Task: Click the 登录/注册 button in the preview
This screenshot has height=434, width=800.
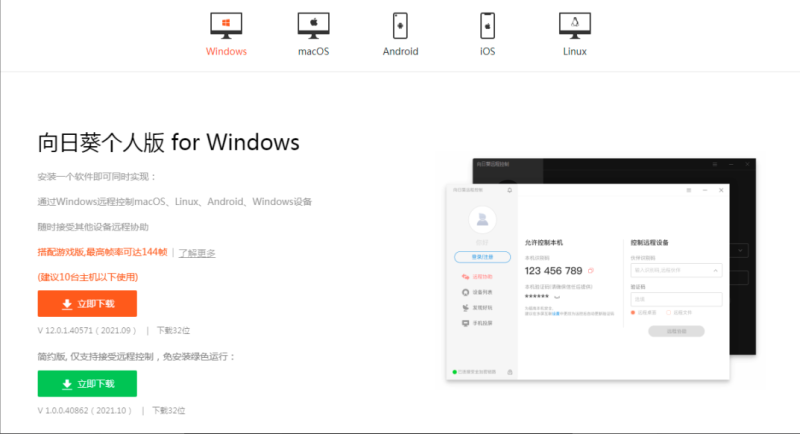Action: [482, 257]
